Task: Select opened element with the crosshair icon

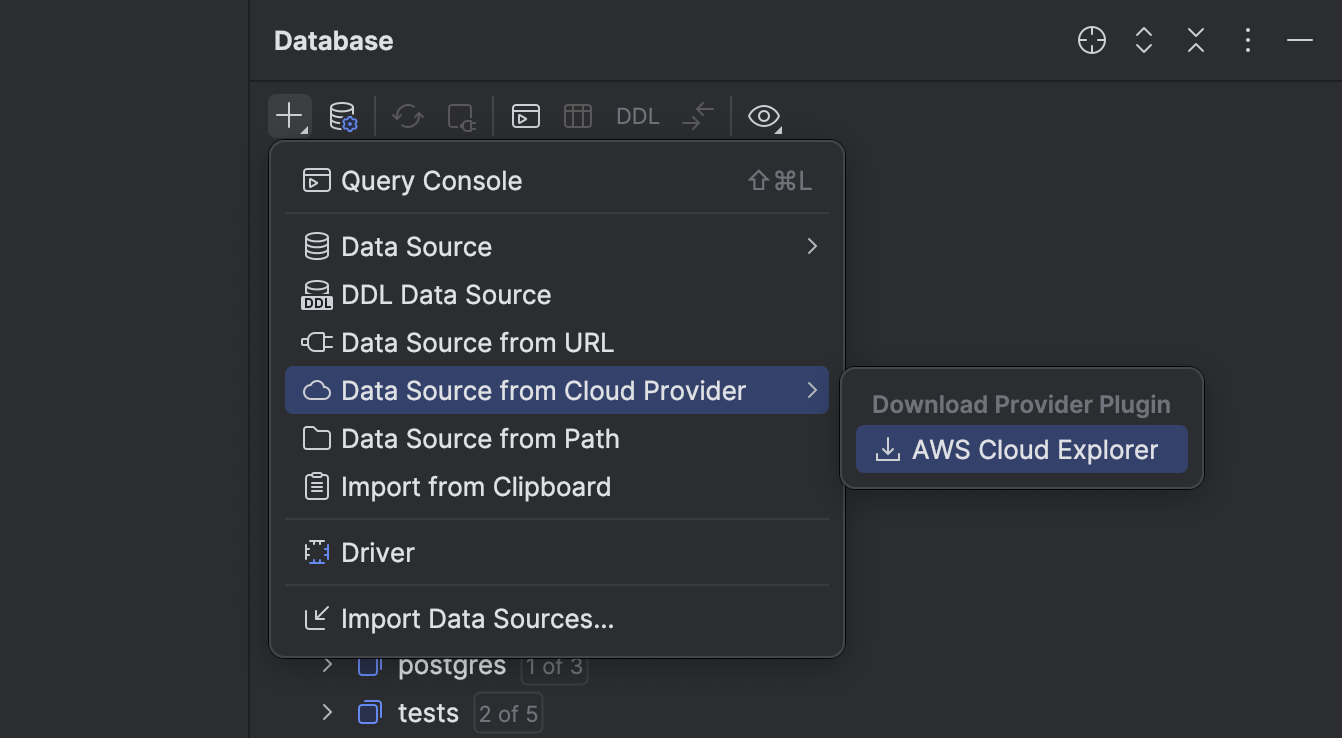Action: (x=1091, y=40)
